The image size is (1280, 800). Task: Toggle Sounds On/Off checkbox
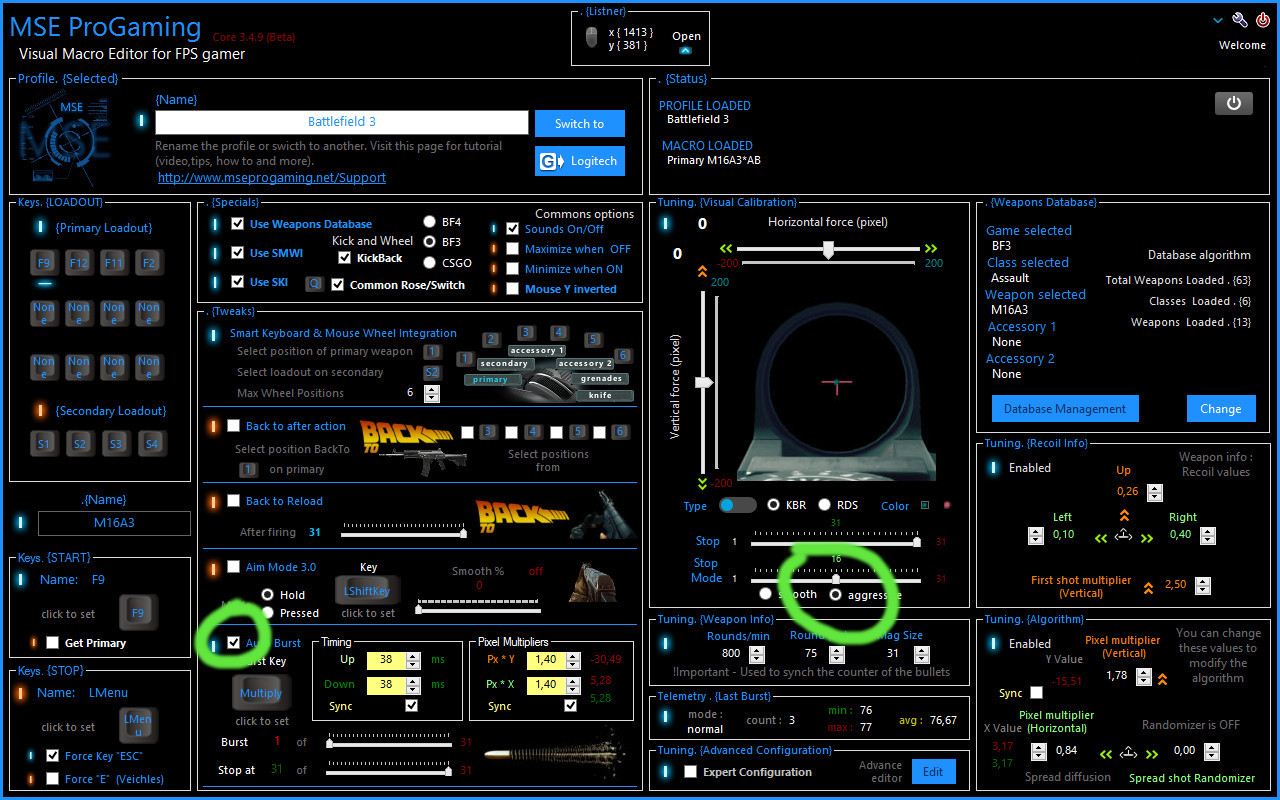[x=513, y=229]
